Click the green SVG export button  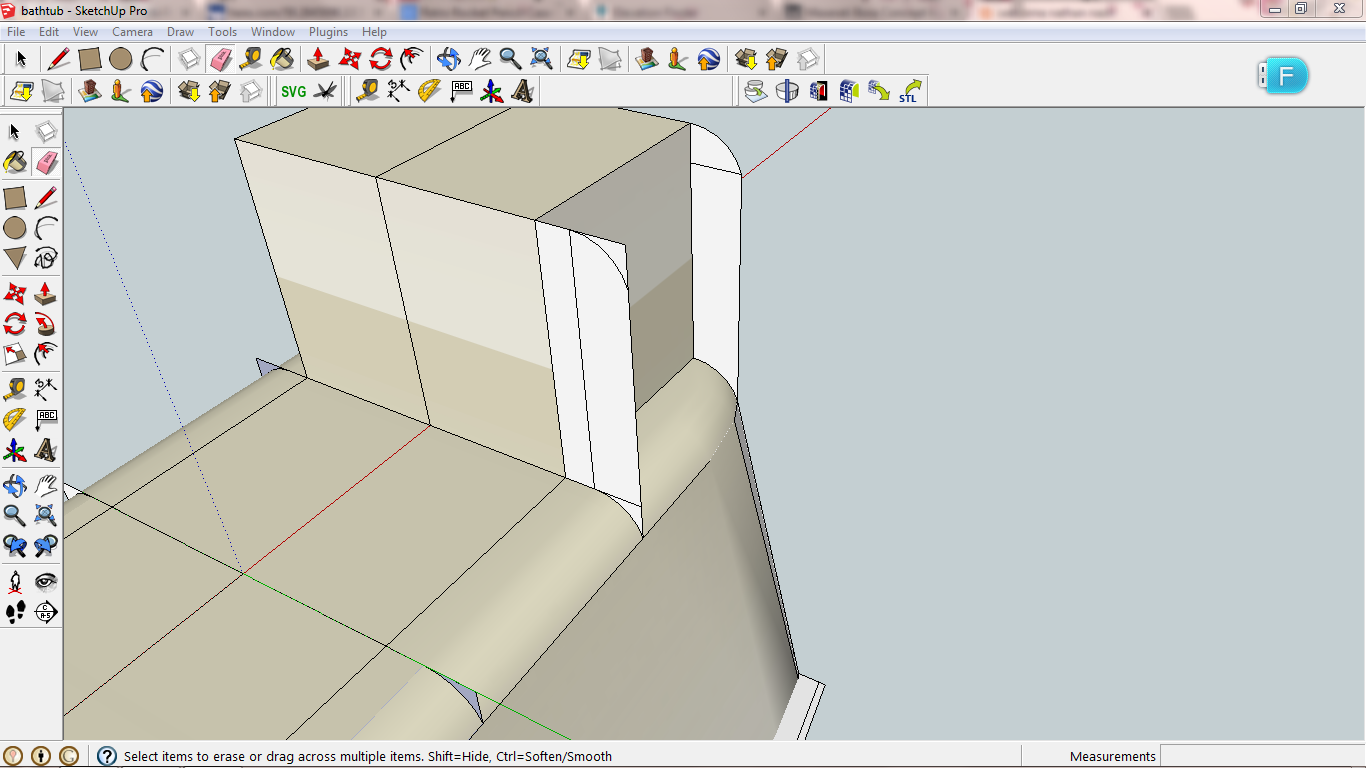coord(294,91)
